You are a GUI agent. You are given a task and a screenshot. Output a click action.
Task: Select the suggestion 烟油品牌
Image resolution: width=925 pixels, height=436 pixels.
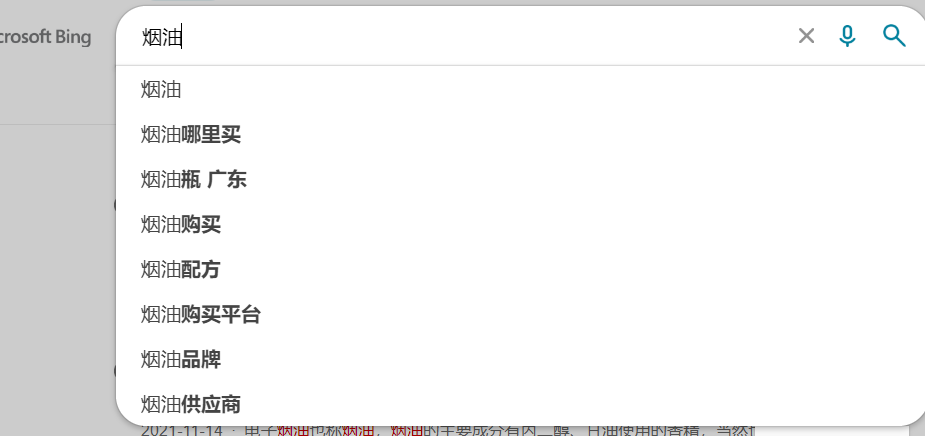(520, 359)
